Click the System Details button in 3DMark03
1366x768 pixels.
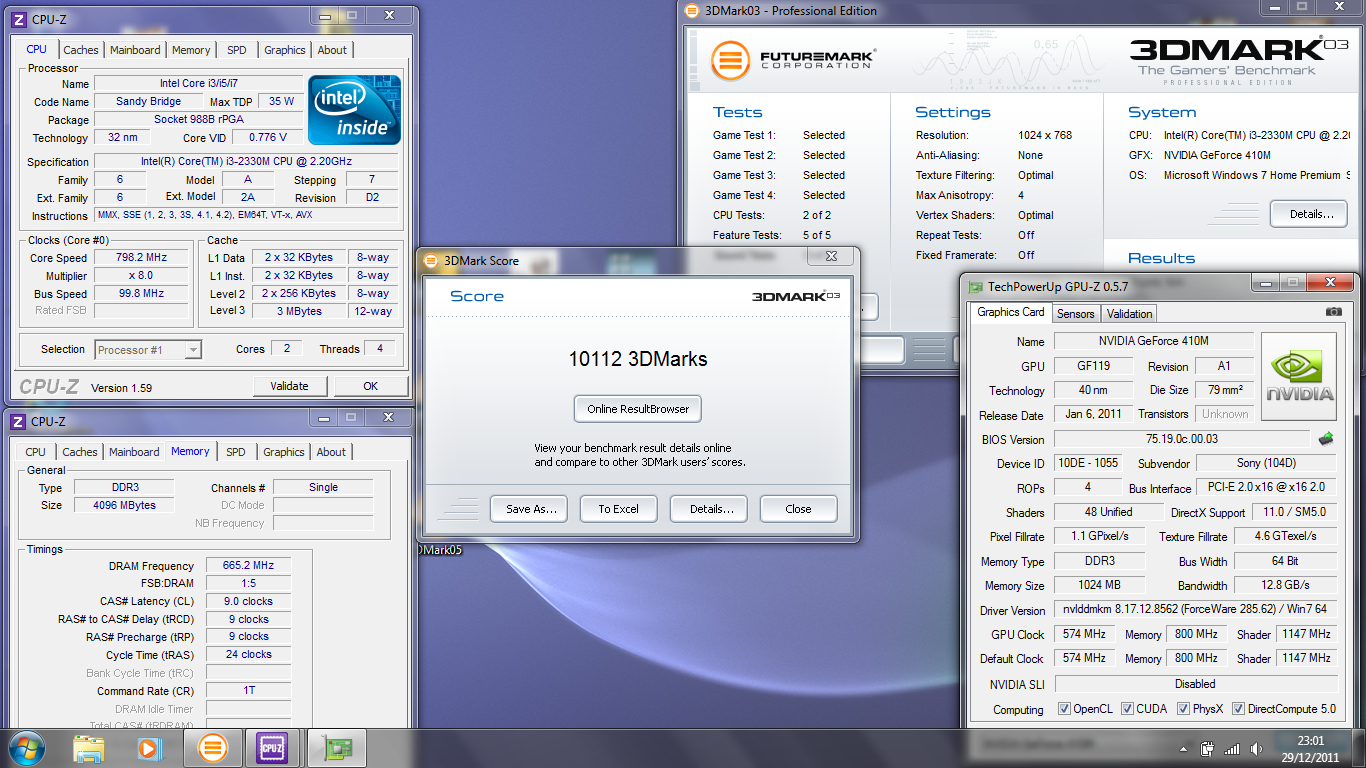pyautogui.click(x=1309, y=214)
